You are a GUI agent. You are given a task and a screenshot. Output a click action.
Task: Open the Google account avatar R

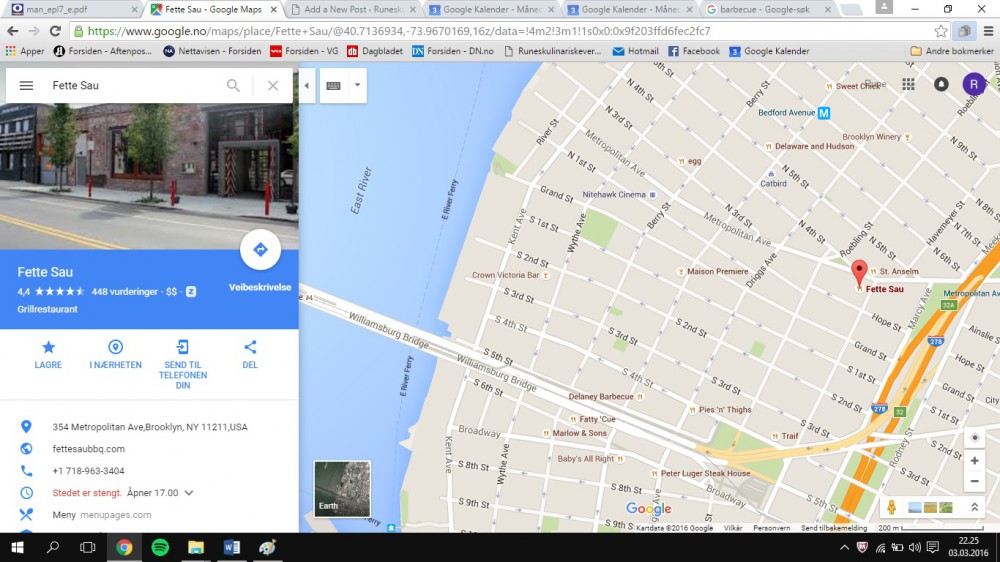[x=974, y=84]
